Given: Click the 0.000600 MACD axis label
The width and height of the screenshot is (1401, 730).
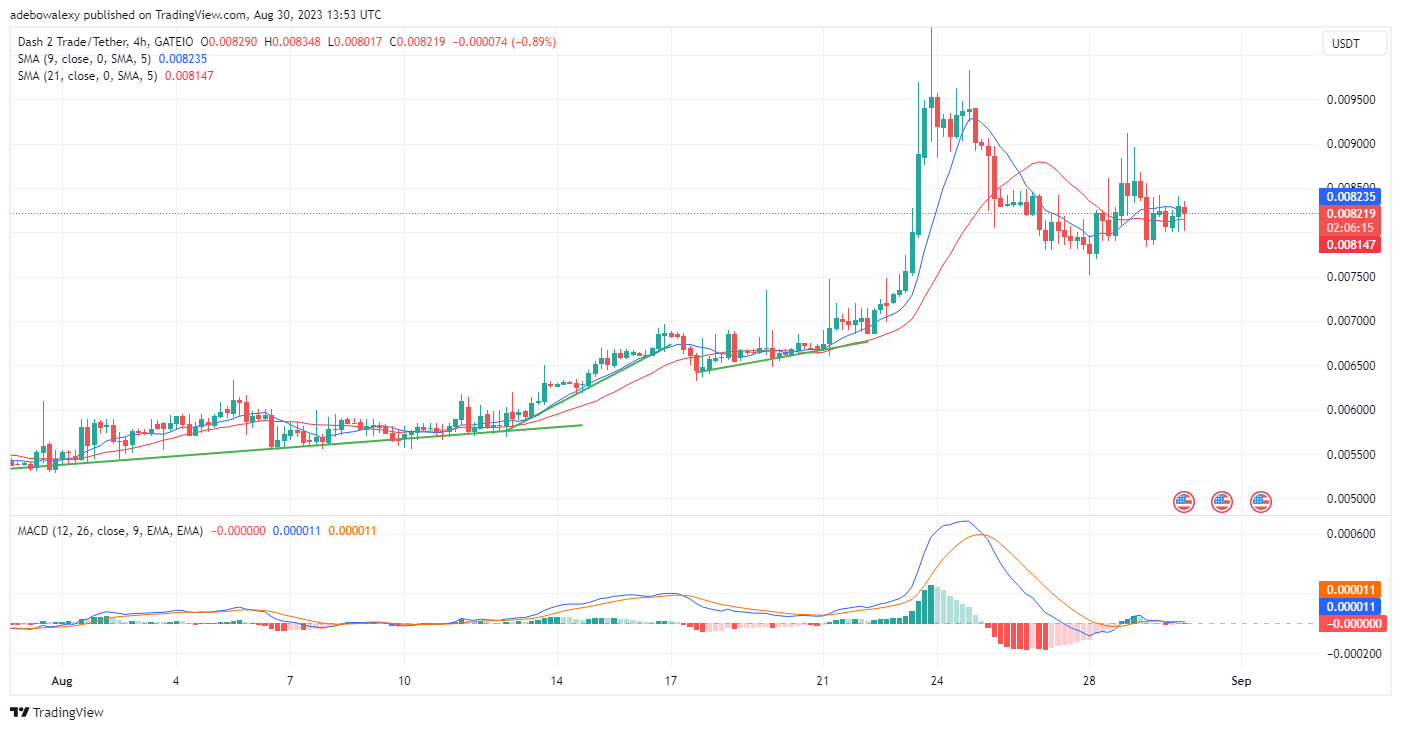Looking at the screenshot, I should 1351,534.
